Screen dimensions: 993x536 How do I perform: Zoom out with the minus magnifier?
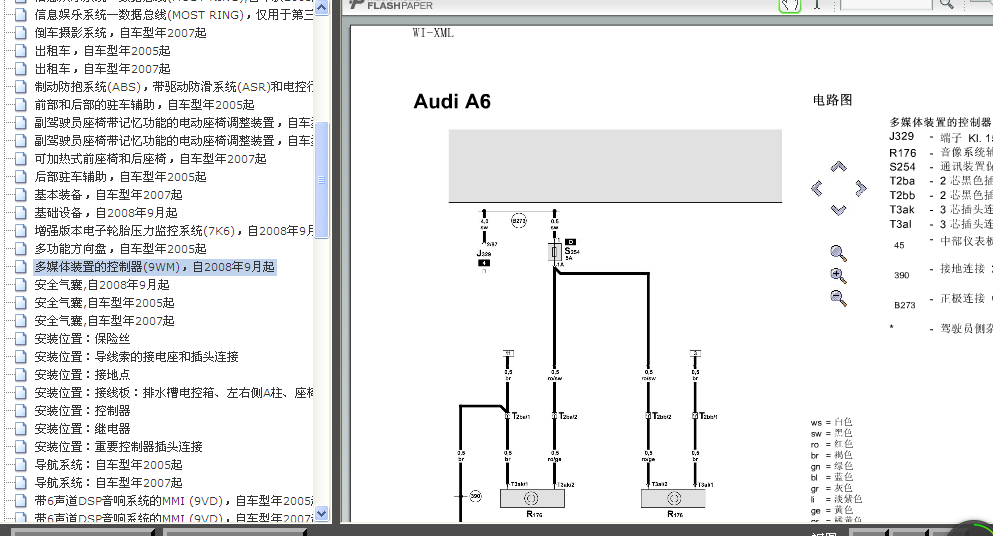click(838, 298)
